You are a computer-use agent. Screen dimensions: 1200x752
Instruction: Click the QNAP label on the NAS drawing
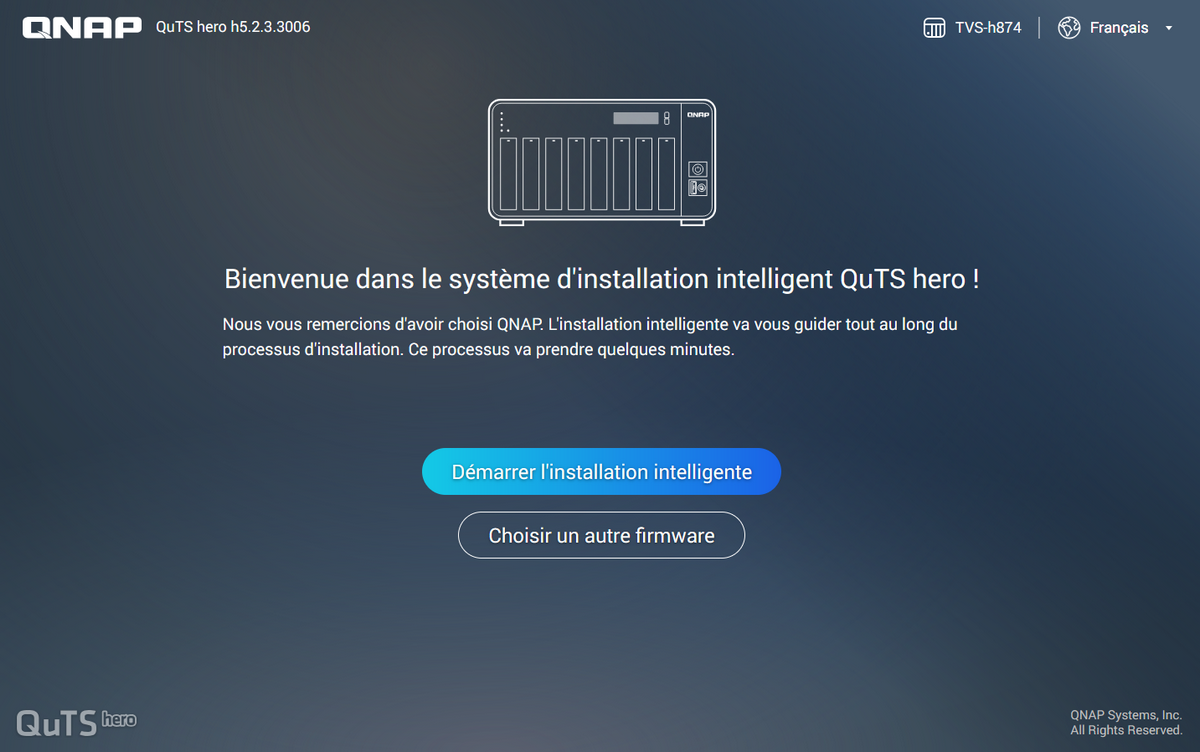(697, 116)
